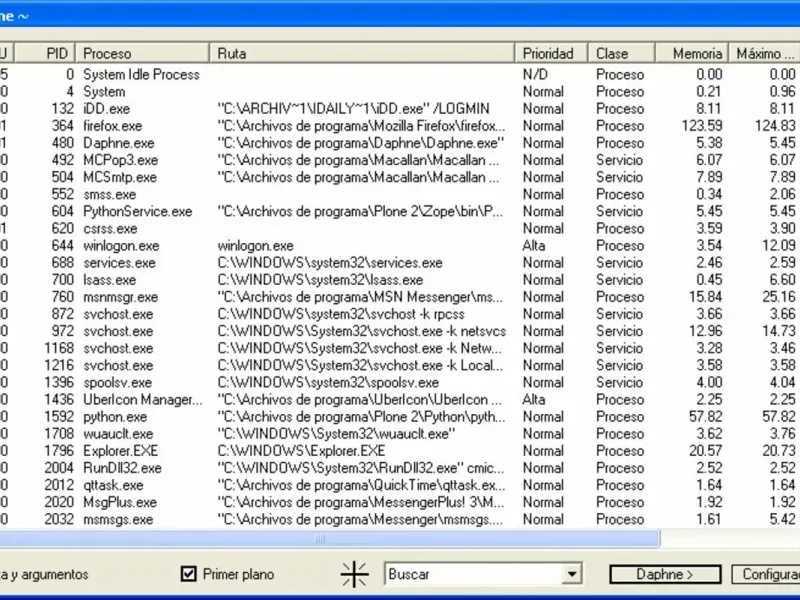Select the MsgPlus.exe process
Viewport: 800px width, 600px height.
point(120,502)
